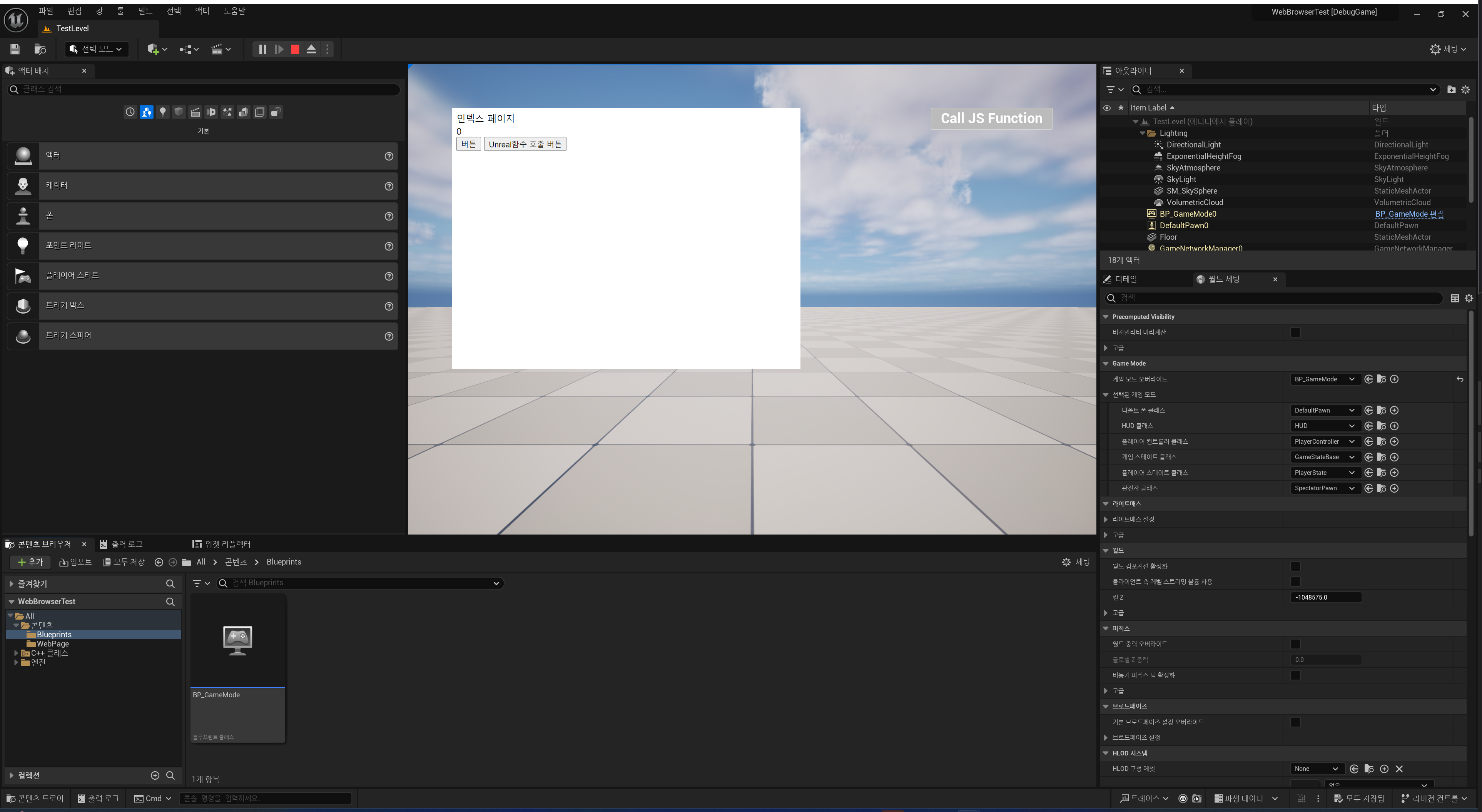Open the Selection Mode dropdown

point(97,50)
